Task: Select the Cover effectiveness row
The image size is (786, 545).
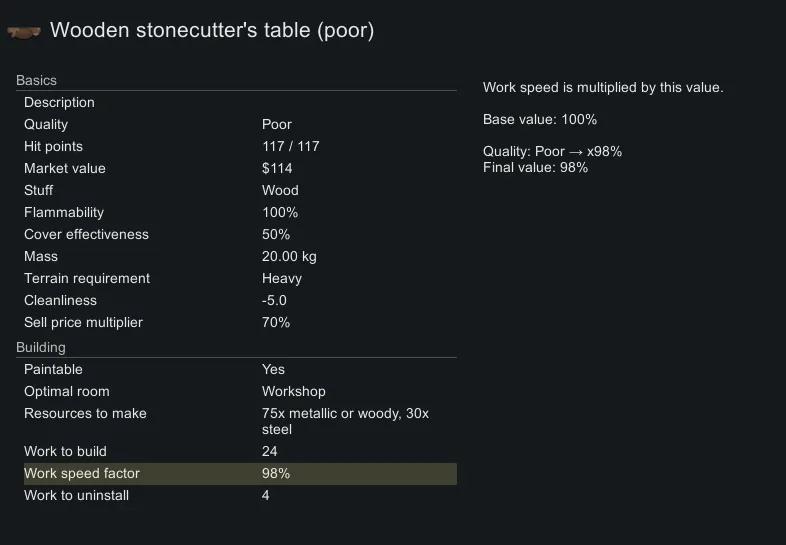Action: pos(236,234)
